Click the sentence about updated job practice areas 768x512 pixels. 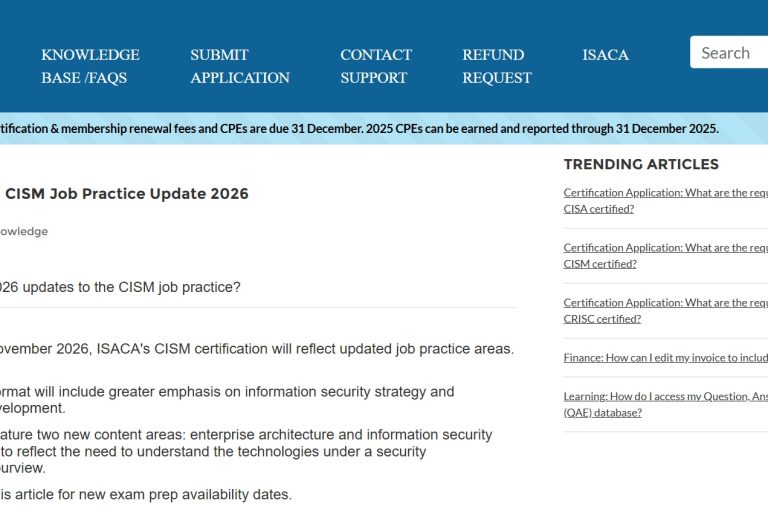(257, 349)
